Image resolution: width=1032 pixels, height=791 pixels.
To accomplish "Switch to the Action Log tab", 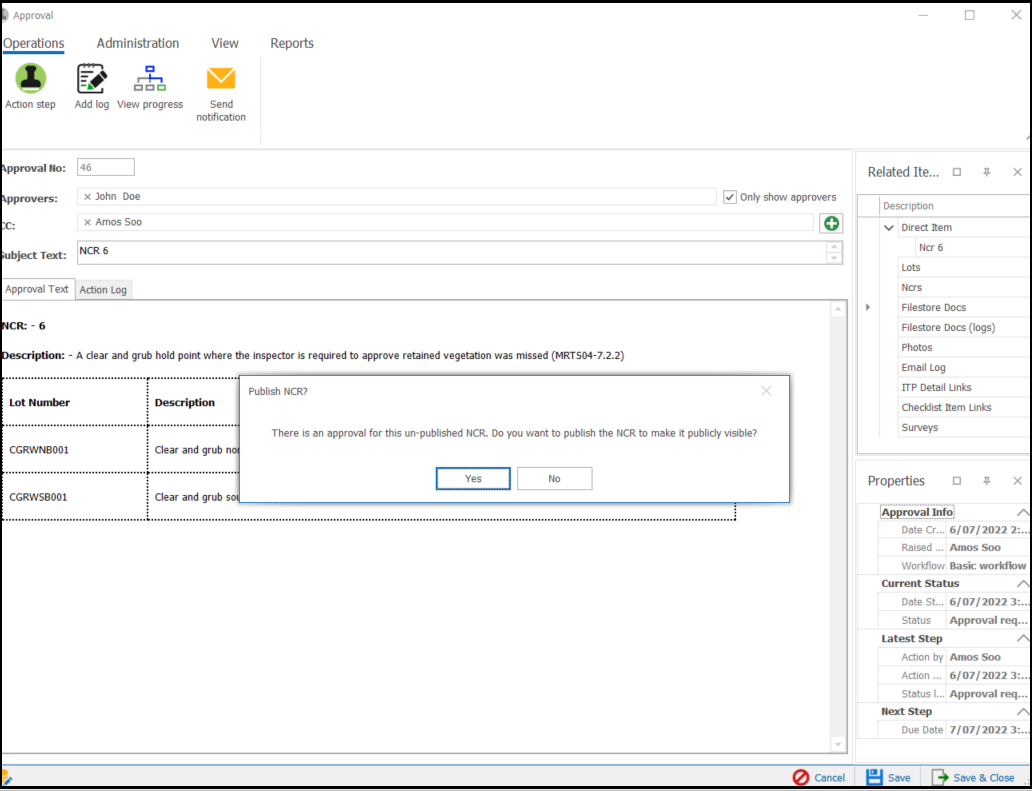I will pos(103,290).
